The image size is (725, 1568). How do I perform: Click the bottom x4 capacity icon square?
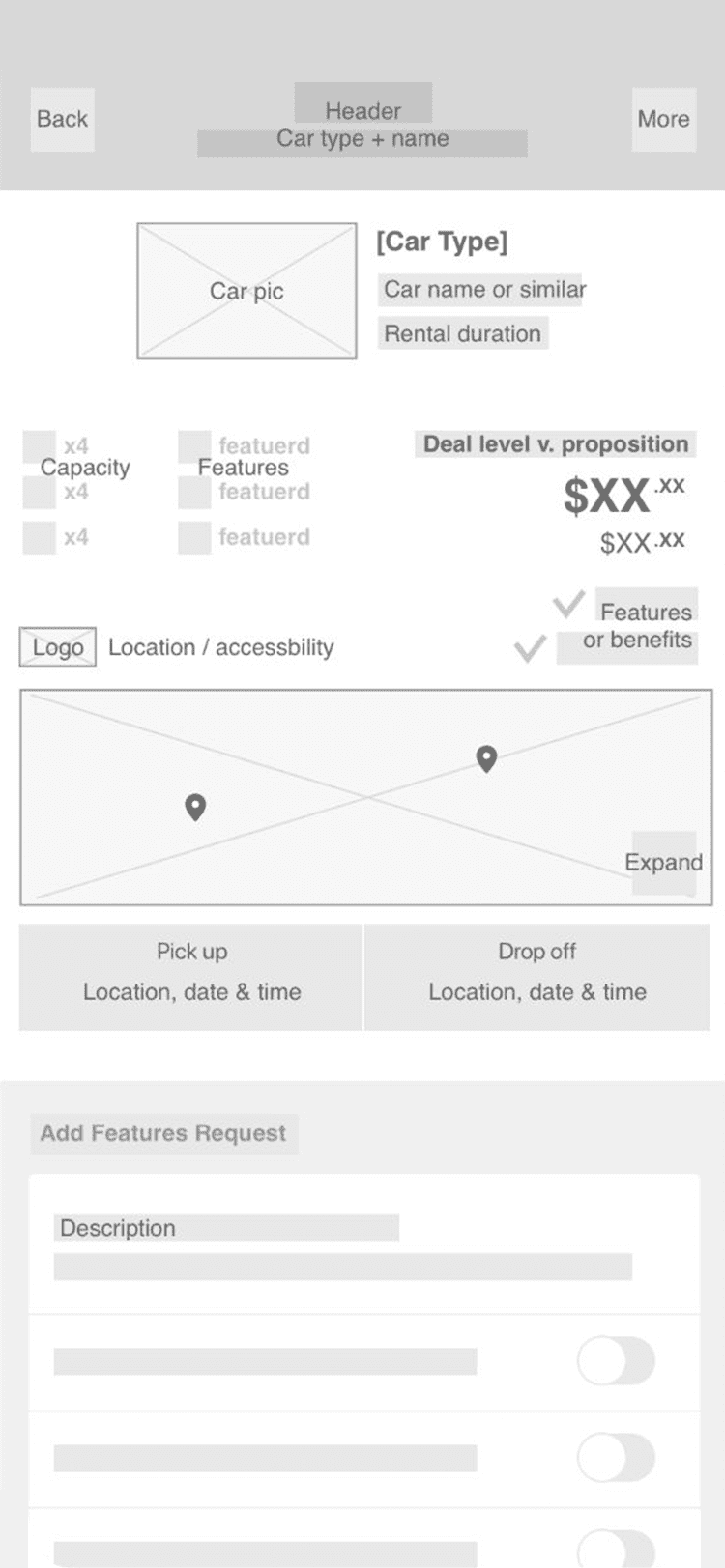[39, 538]
